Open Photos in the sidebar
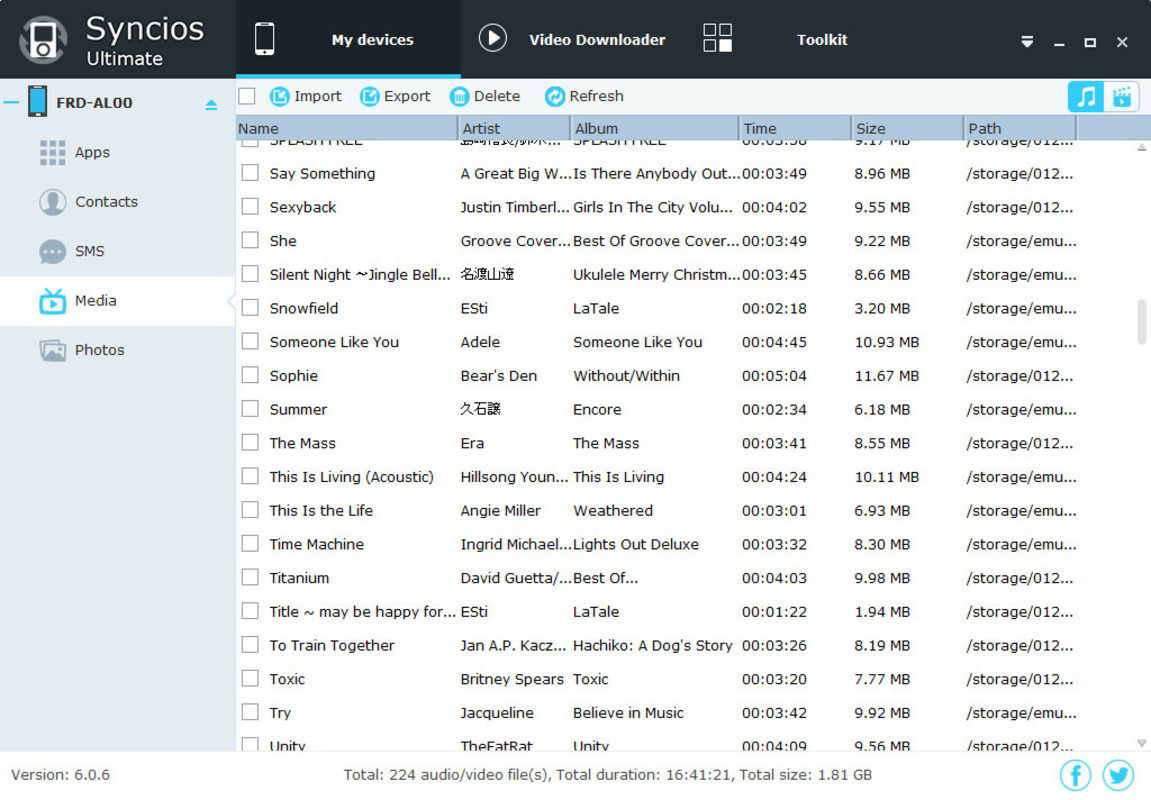The width and height of the screenshot is (1151, 800). 81,350
